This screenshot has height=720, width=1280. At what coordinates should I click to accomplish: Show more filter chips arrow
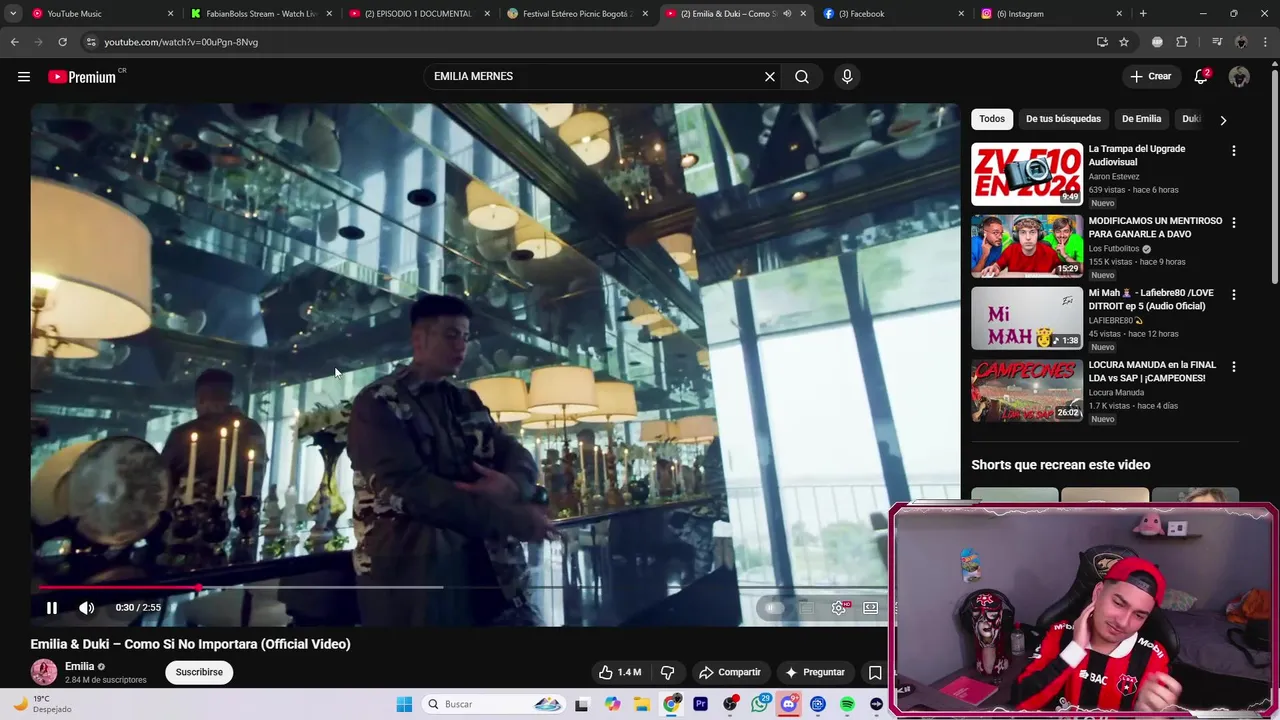[x=1223, y=120]
